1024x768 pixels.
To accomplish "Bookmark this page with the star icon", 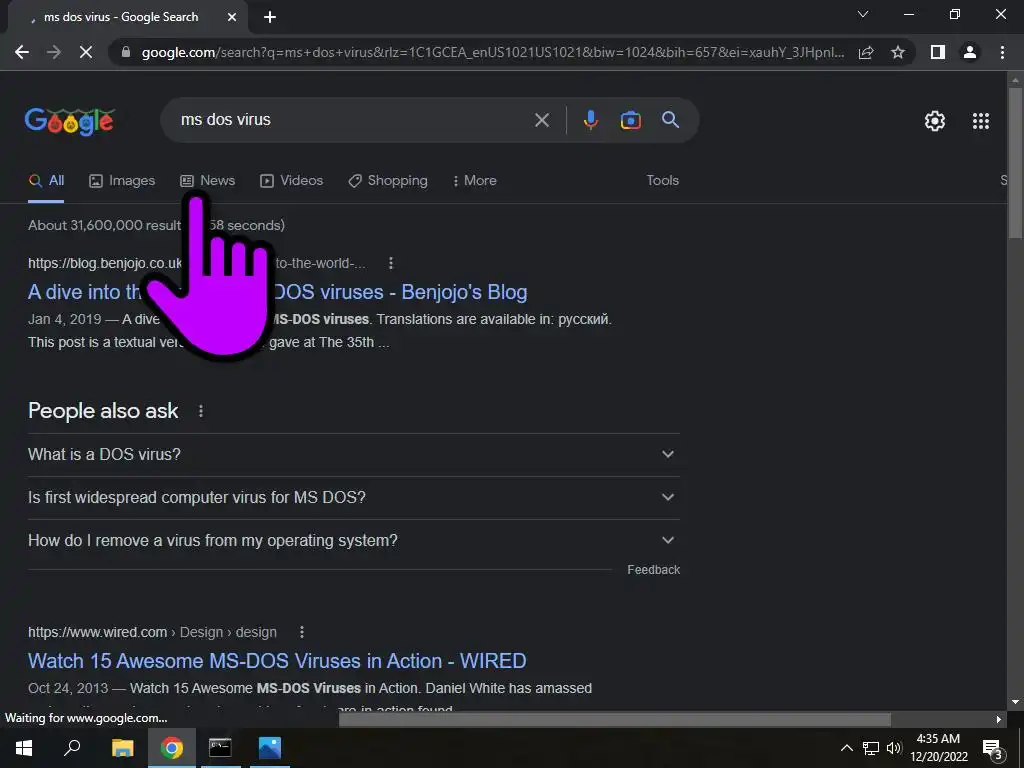I will 898,52.
